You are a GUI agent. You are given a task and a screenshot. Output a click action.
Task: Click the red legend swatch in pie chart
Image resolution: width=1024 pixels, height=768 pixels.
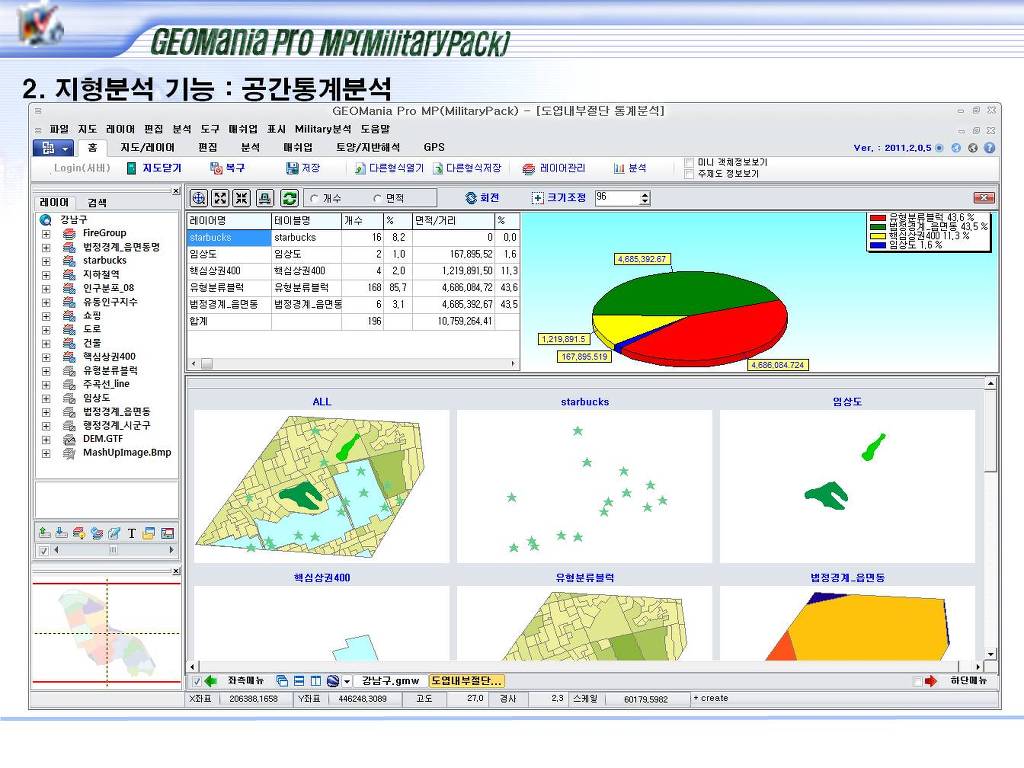[878, 217]
